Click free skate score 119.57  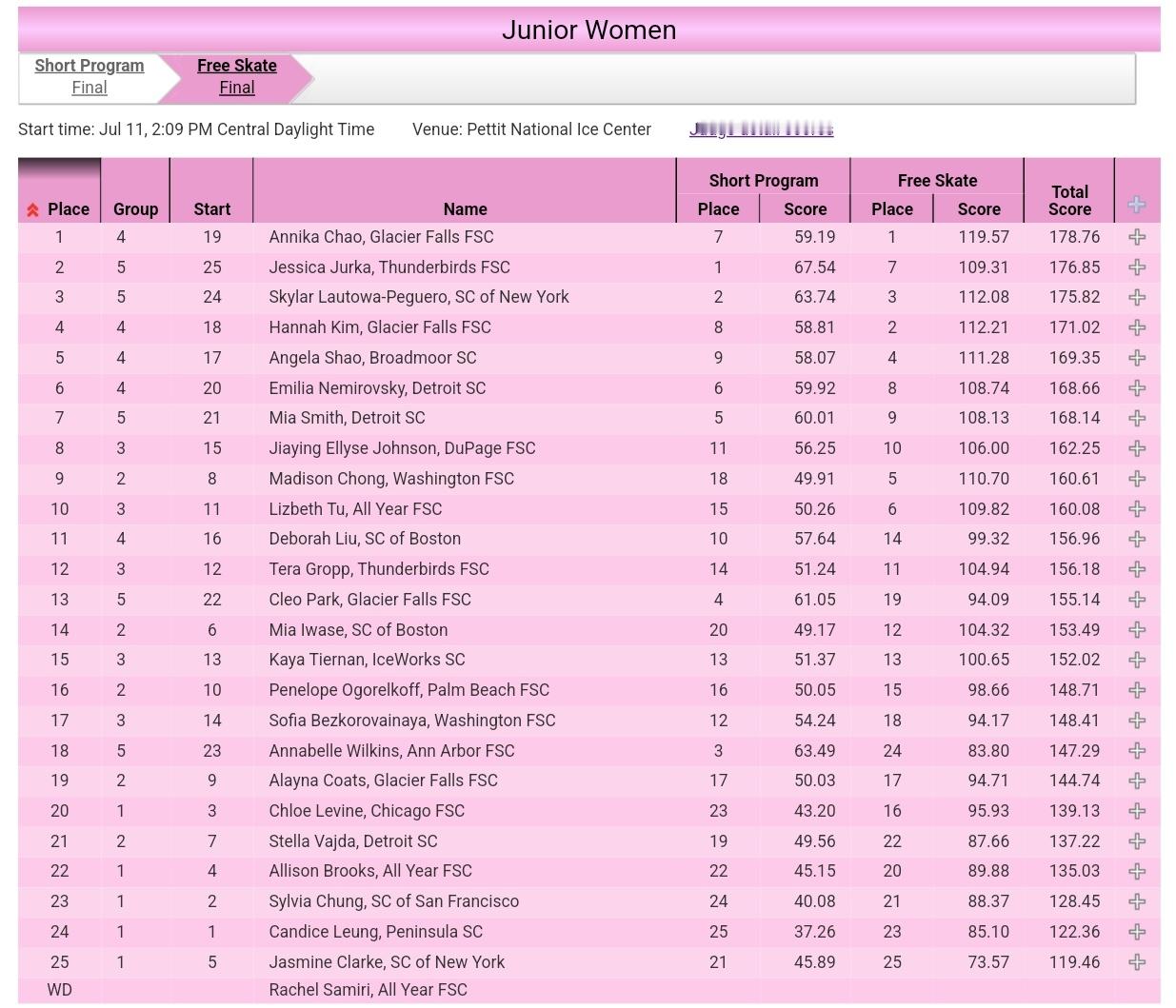coord(984,237)
